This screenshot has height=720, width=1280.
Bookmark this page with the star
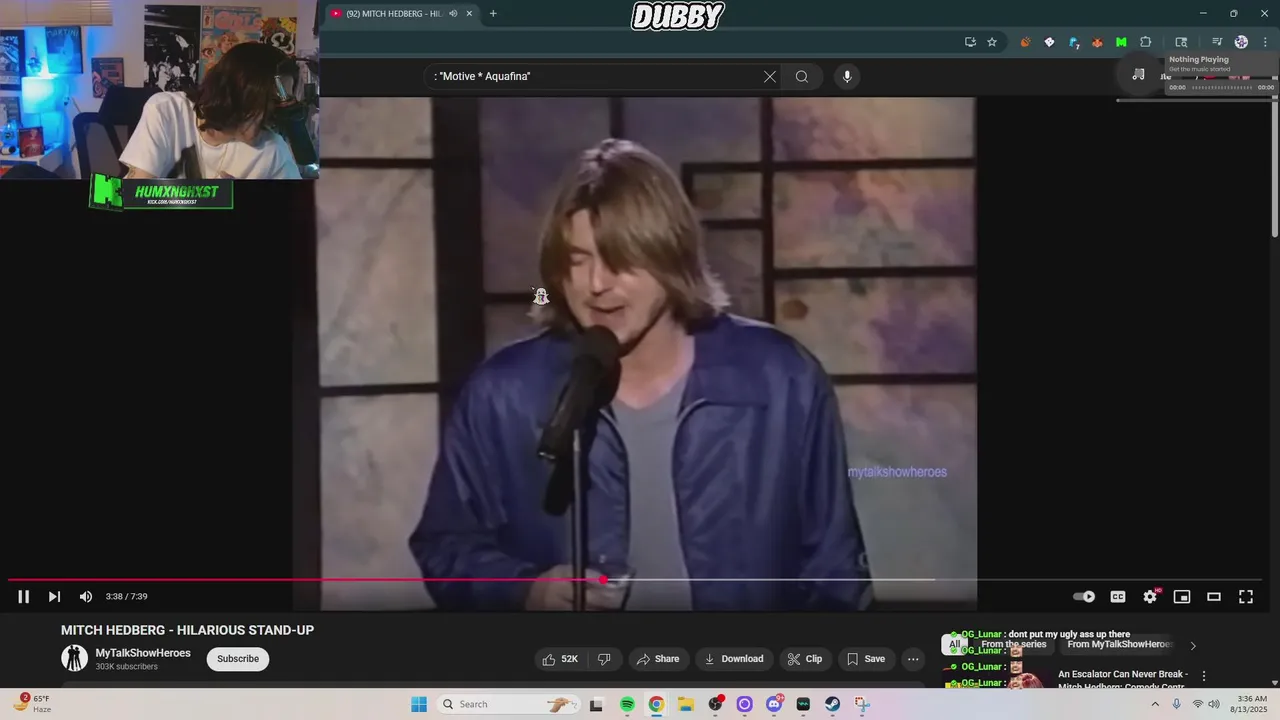(992, 42)
